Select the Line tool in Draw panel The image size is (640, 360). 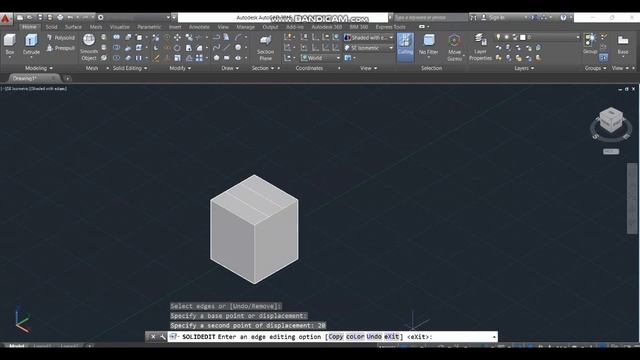click(227, 48)
